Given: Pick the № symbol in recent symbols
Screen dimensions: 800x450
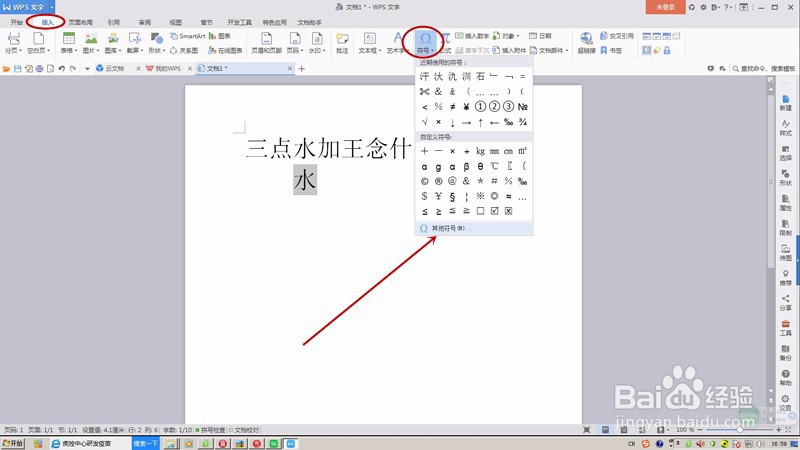Looking at the screenshot, I should 522,107.
